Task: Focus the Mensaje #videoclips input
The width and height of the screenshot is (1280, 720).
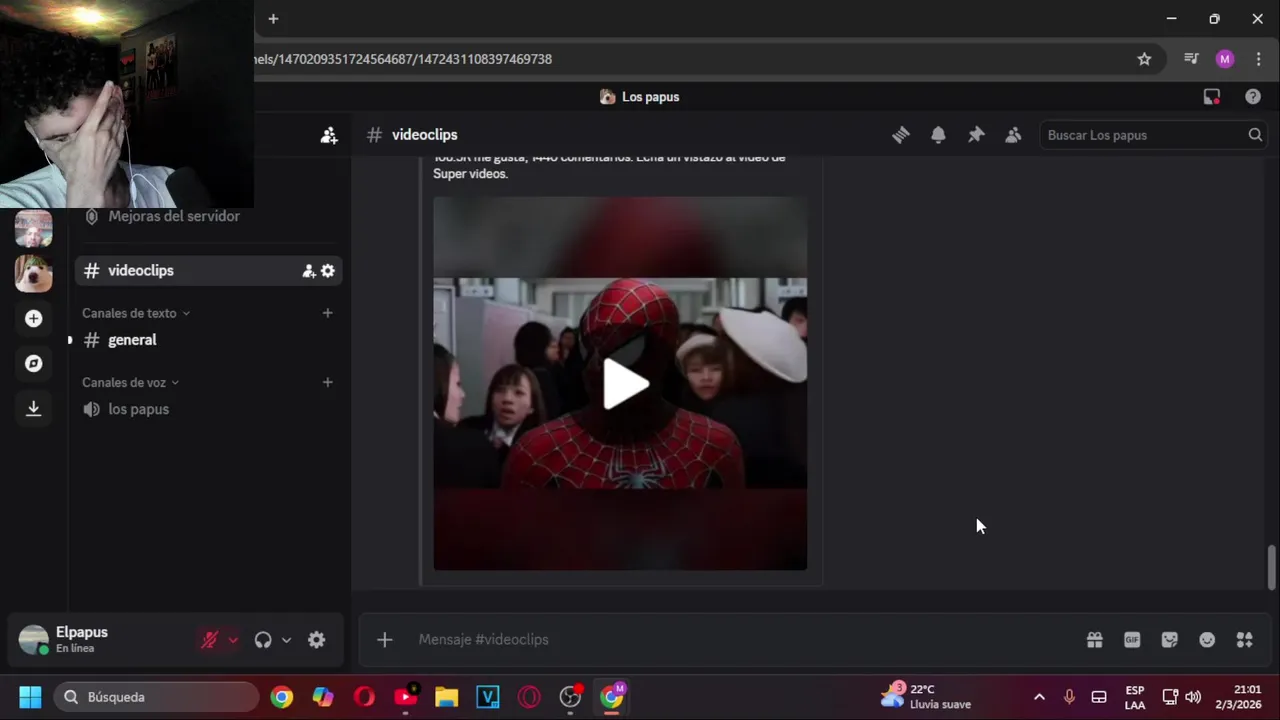Action: [740, 640]
